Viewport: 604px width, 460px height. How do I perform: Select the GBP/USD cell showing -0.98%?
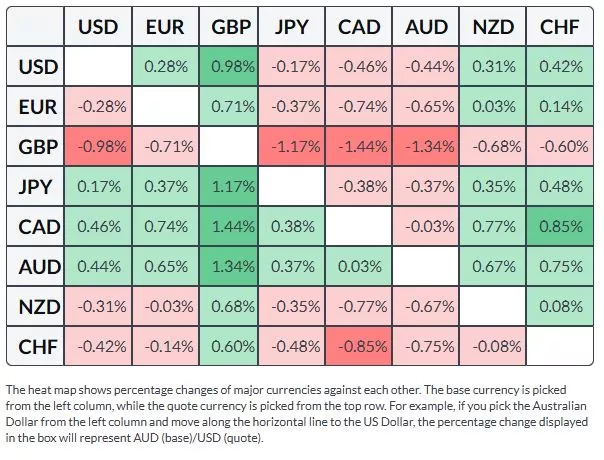(x=99, y=146)
